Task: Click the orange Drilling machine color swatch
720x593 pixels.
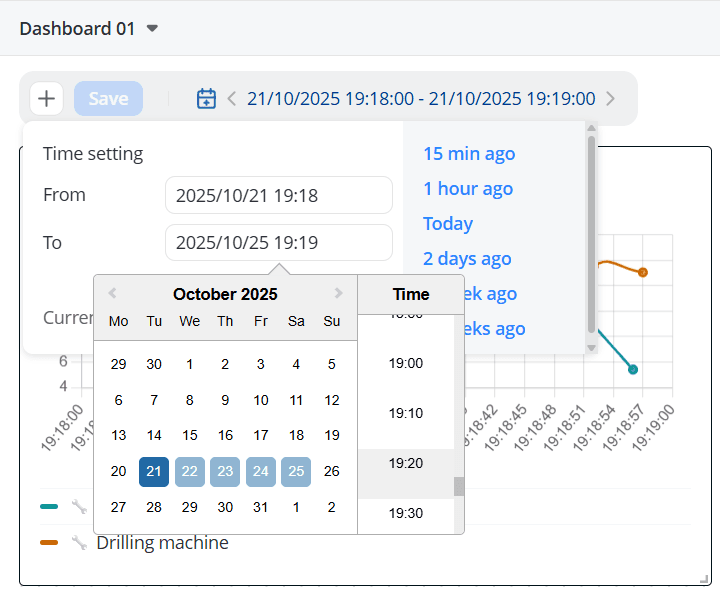Action: click(x=49, y=542)
